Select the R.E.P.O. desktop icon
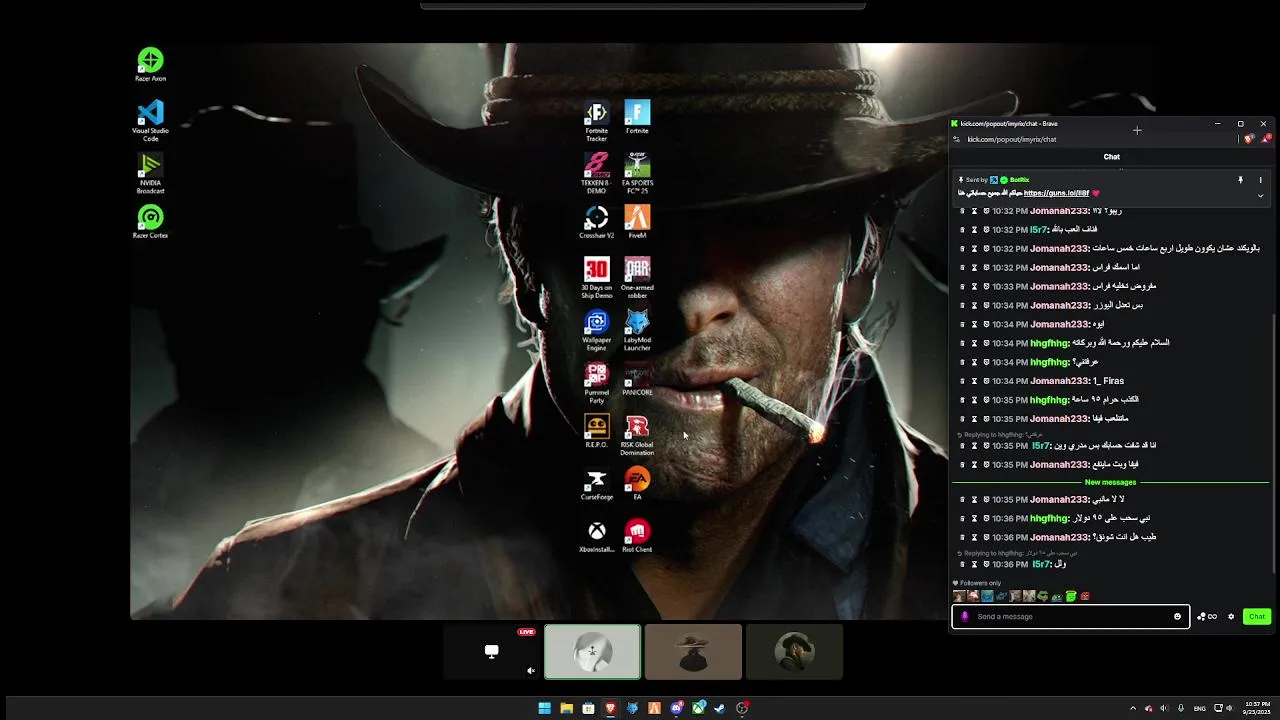Viewport: 1280px width, 720px height. [597, 431]
